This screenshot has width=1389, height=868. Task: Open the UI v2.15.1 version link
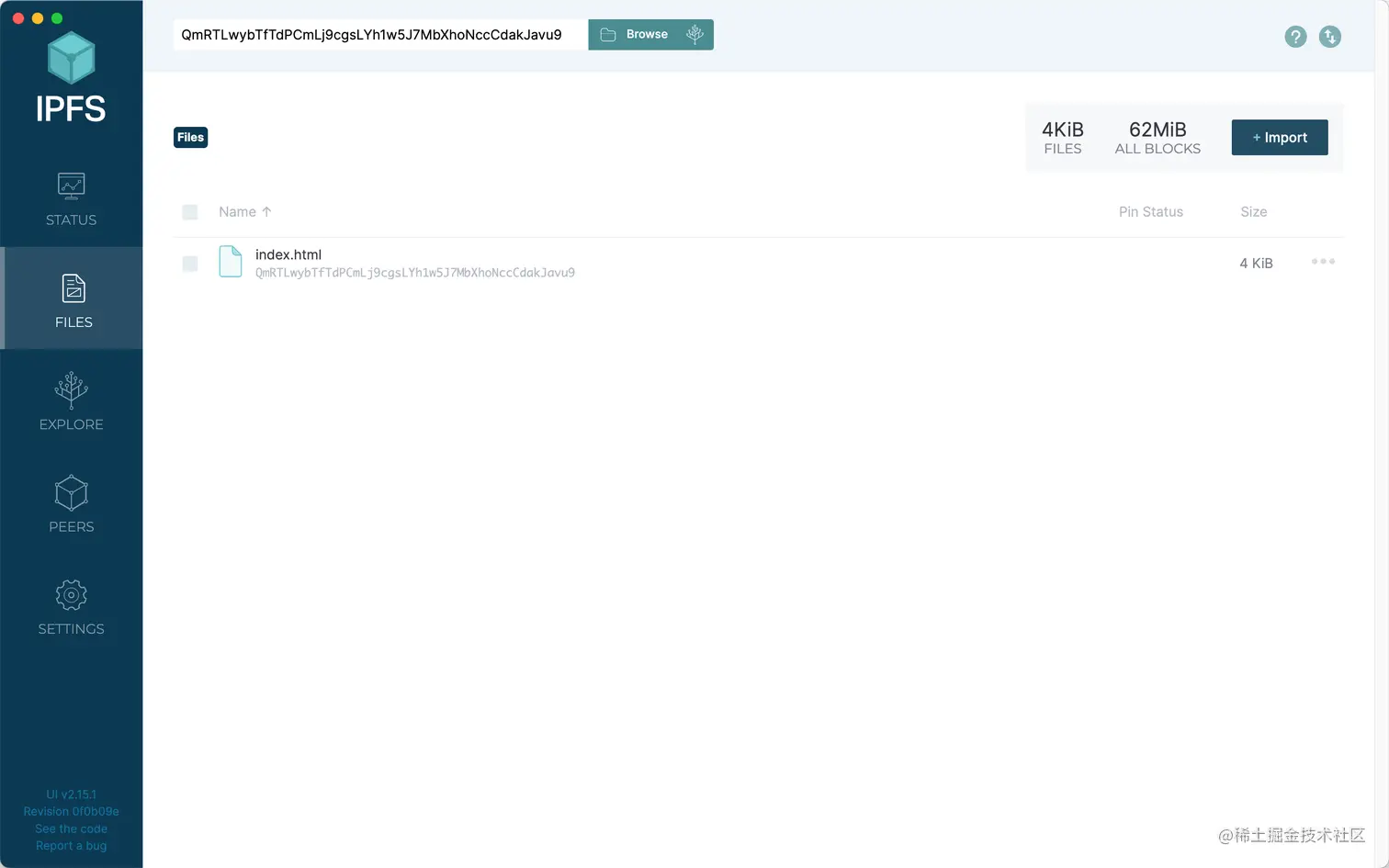(x=71, y=795)
